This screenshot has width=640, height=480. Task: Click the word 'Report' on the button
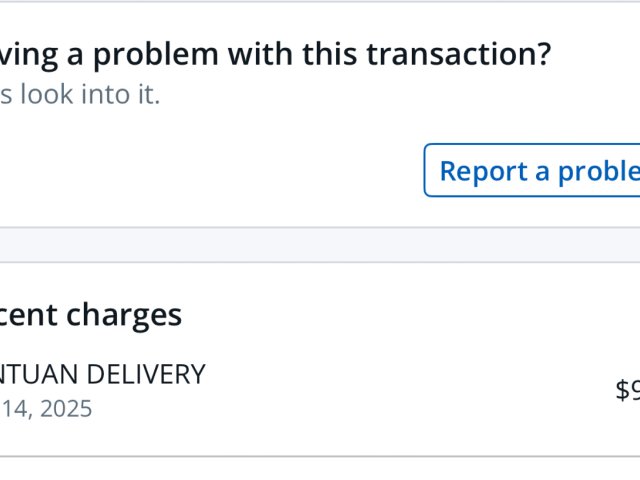click(483, 171)
